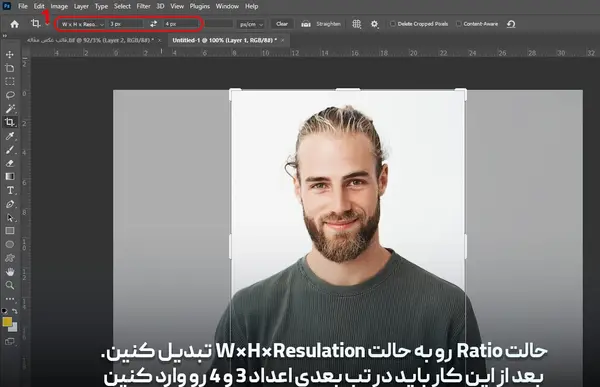Viewport: 600px width, 387px height.
Task: Reset default foreground and background colors
Action: click(x=5, y=311)
